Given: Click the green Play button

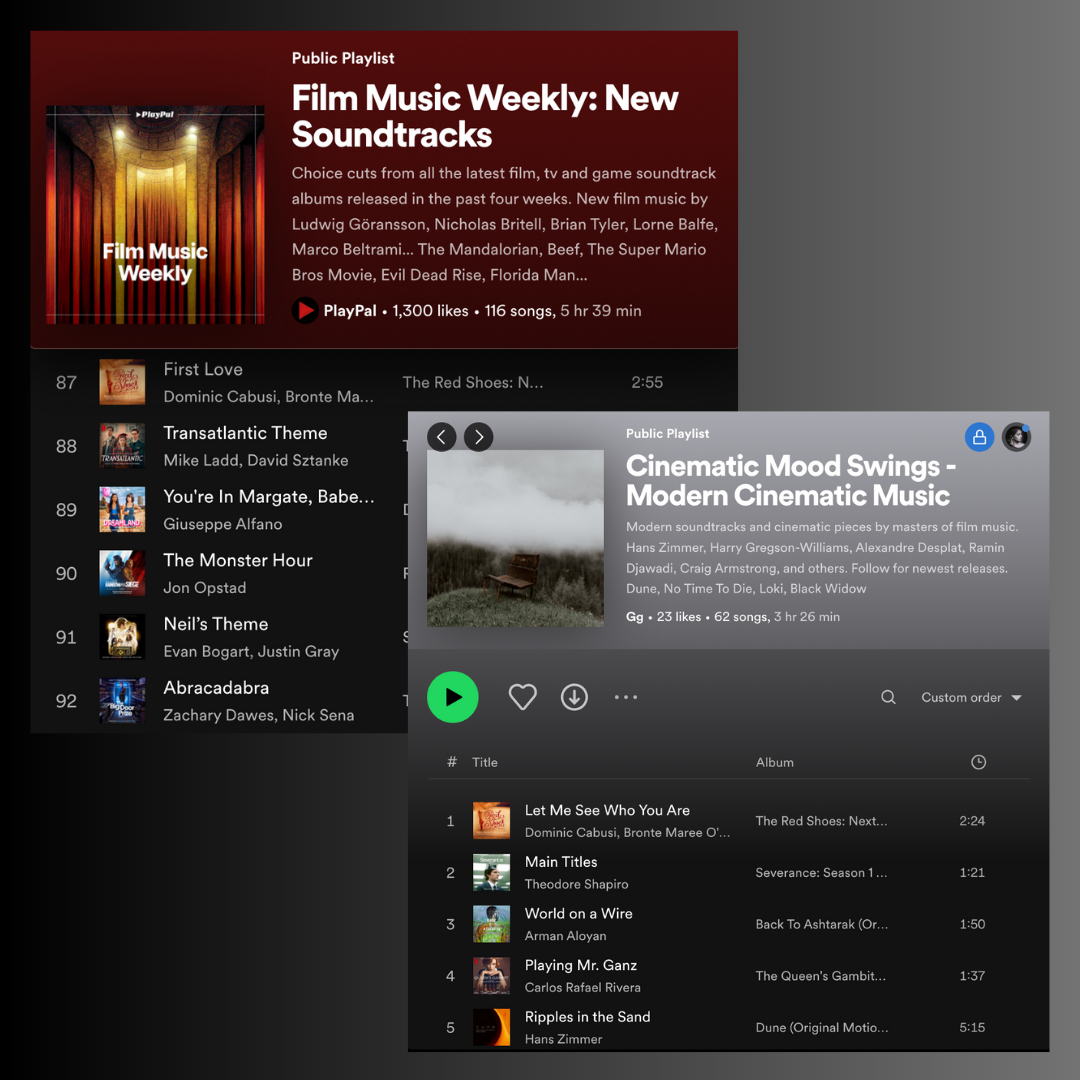Looking at the screenshot, I should click(x=453, y=697).
